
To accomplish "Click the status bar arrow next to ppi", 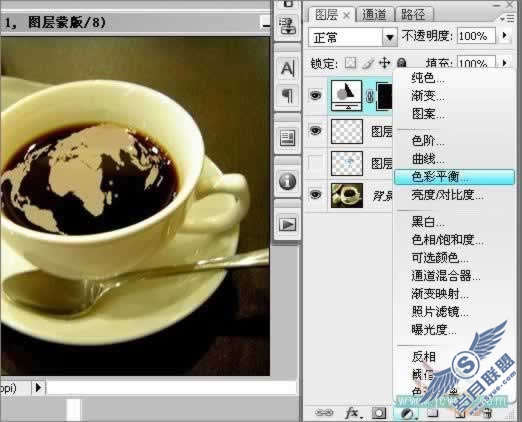I will click(38, 388).
